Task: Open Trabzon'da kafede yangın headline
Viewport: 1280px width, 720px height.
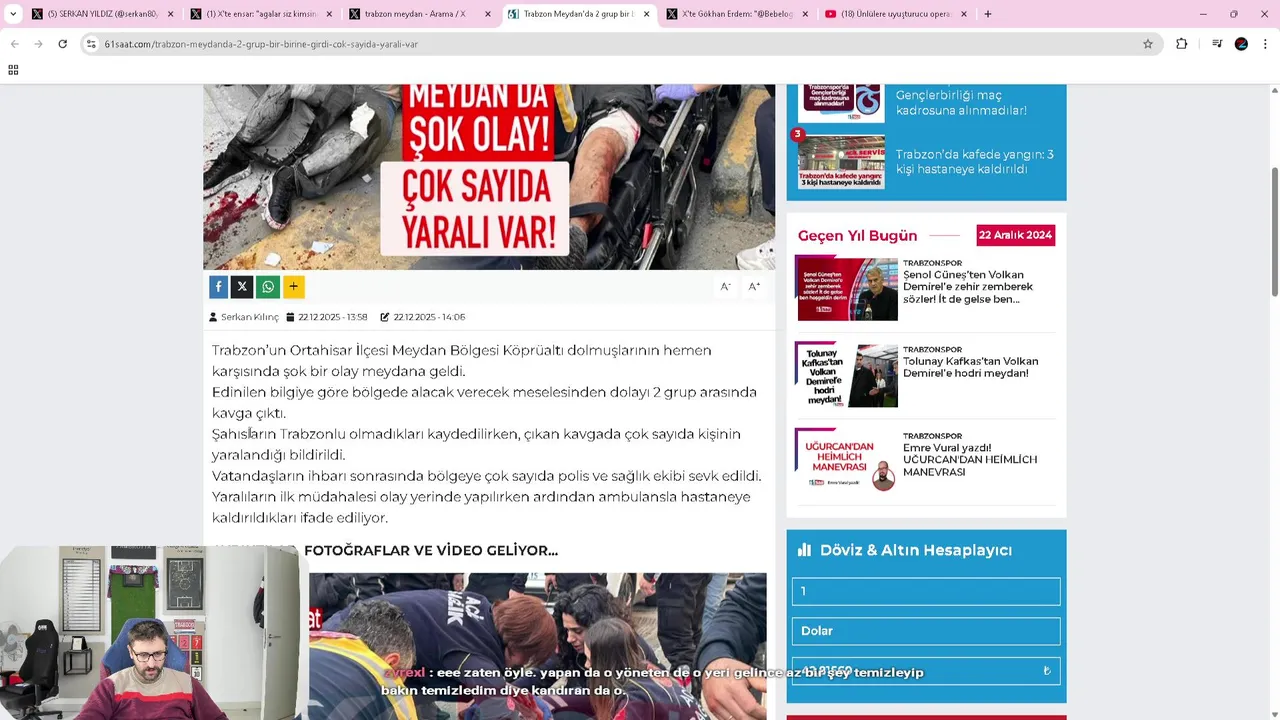Action: click(974, 162)
